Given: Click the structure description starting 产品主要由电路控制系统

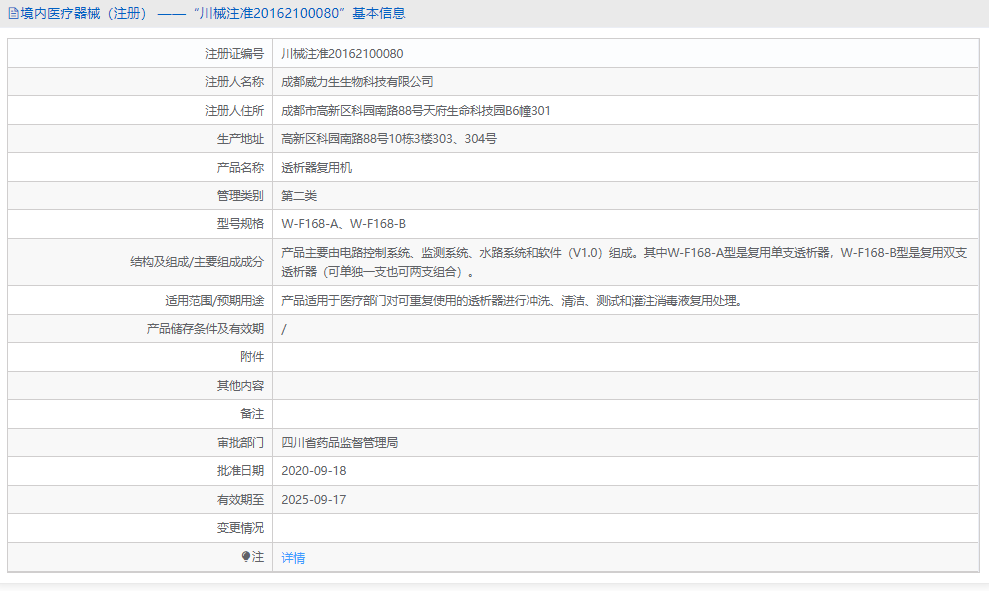Looking at the screenshot, I should [624, 262].
